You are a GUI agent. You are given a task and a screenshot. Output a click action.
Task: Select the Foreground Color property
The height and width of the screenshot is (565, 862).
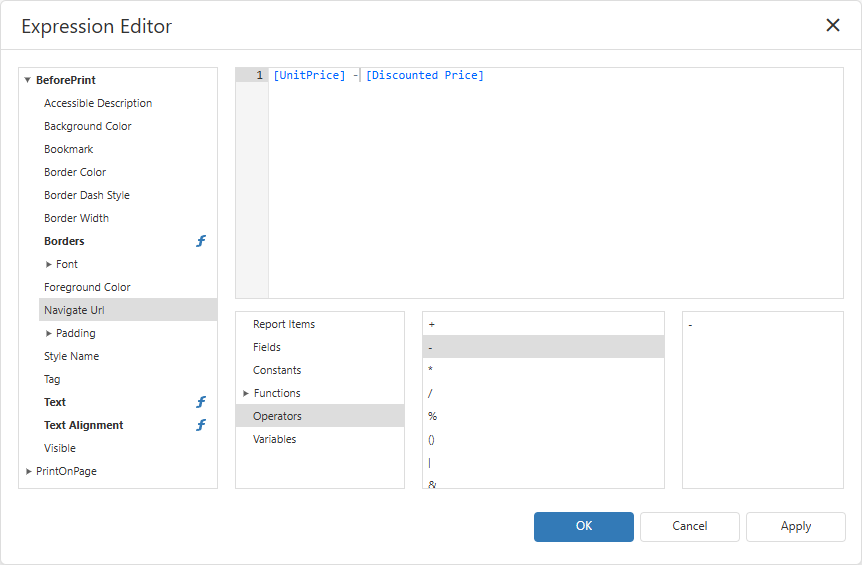(x=128, y=287)
